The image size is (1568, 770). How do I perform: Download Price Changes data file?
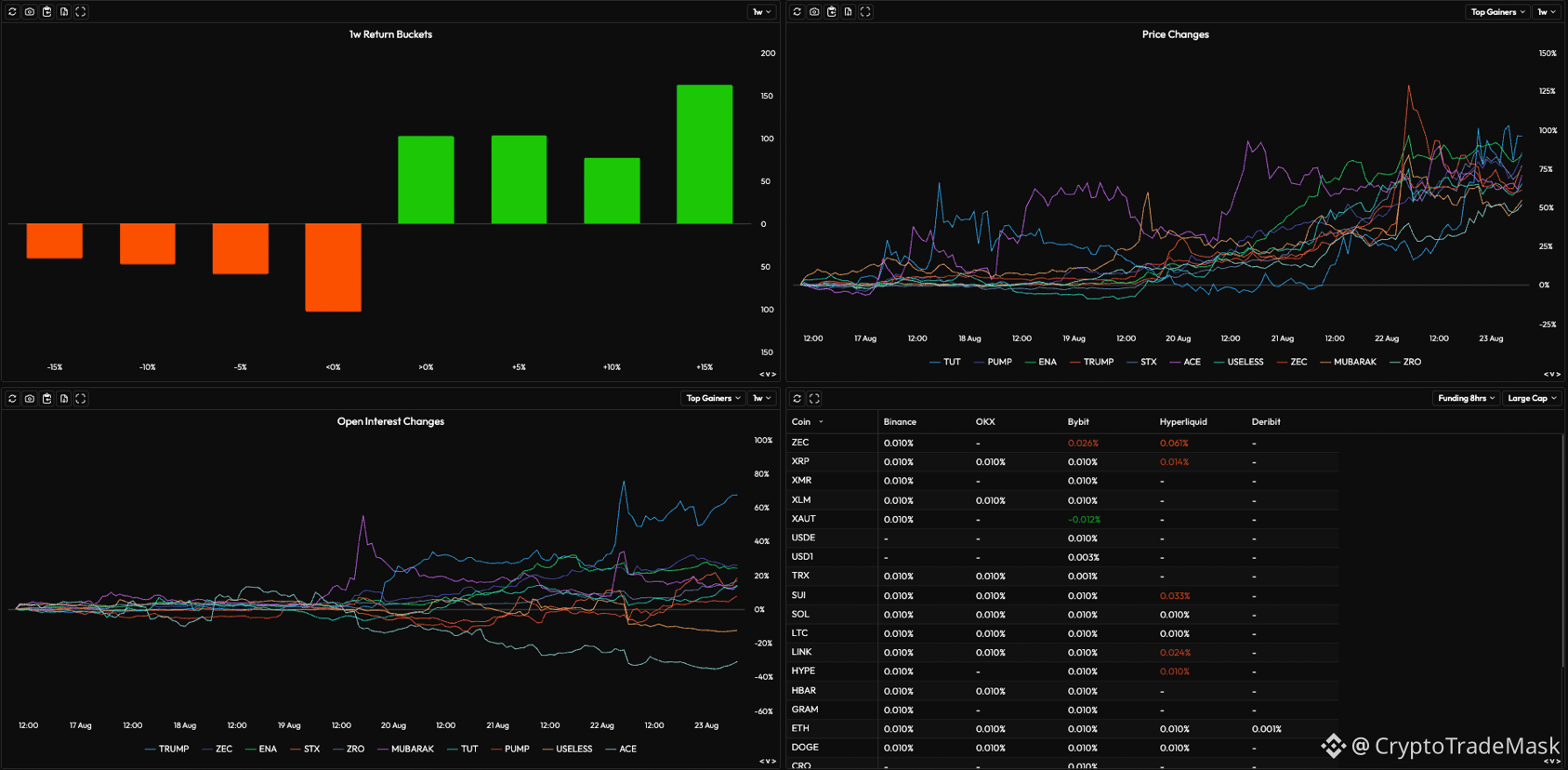pyautogui.click(x=849, y=12)
